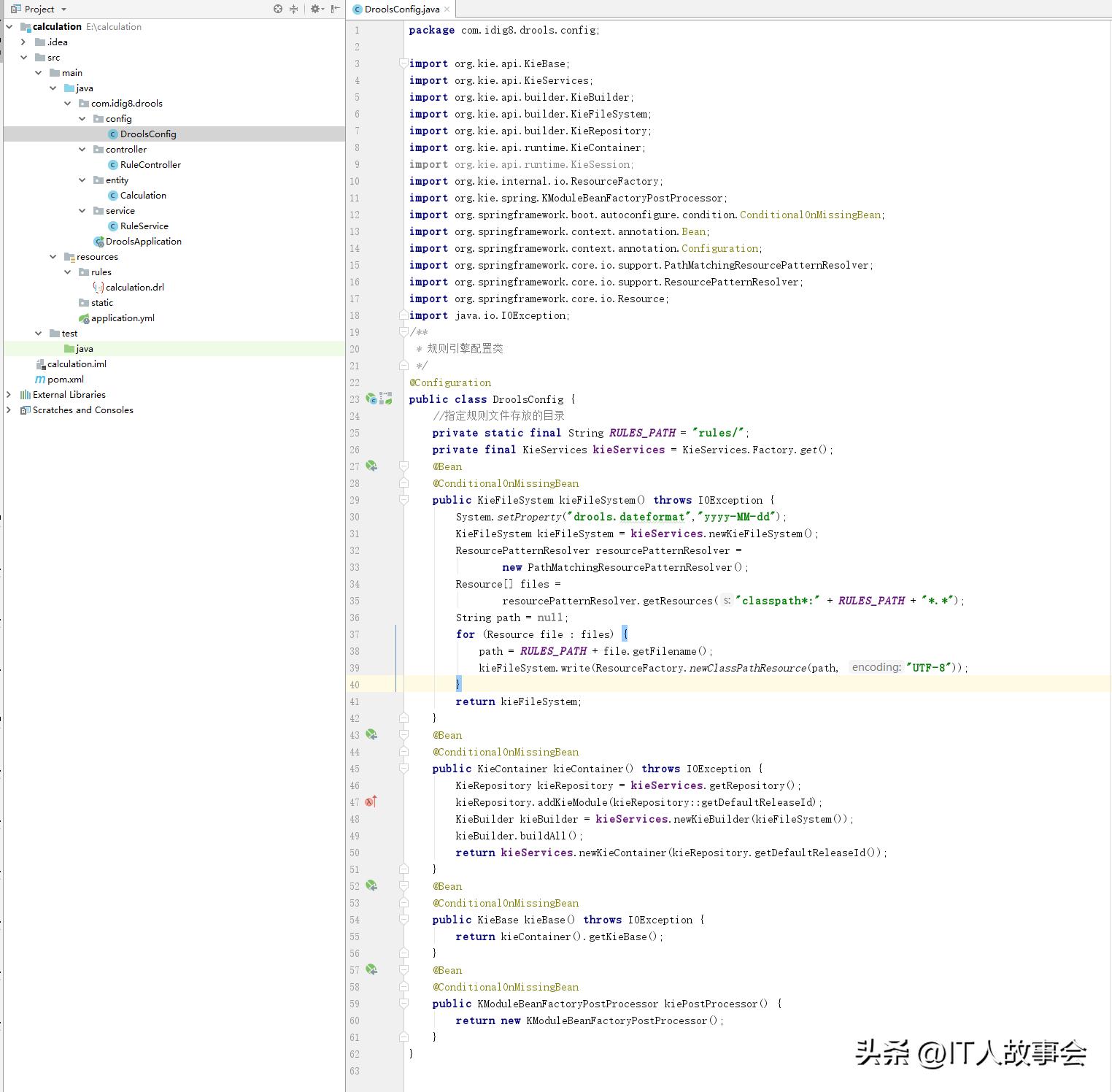Switch to the DroolsConfig.java tab
Image resolution: width=1112 pixels, height=1092 pixels.
tap(401, 9)
